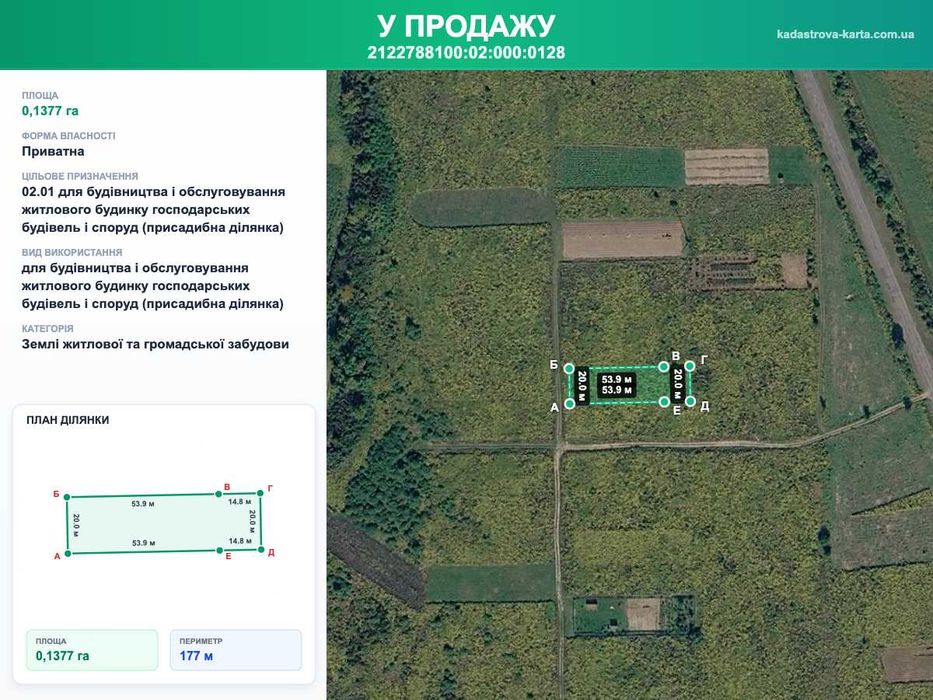Screen dimensions: 933x700
Task: Click the У ПРОДАЖУ header title
Action: click(466, 26)
